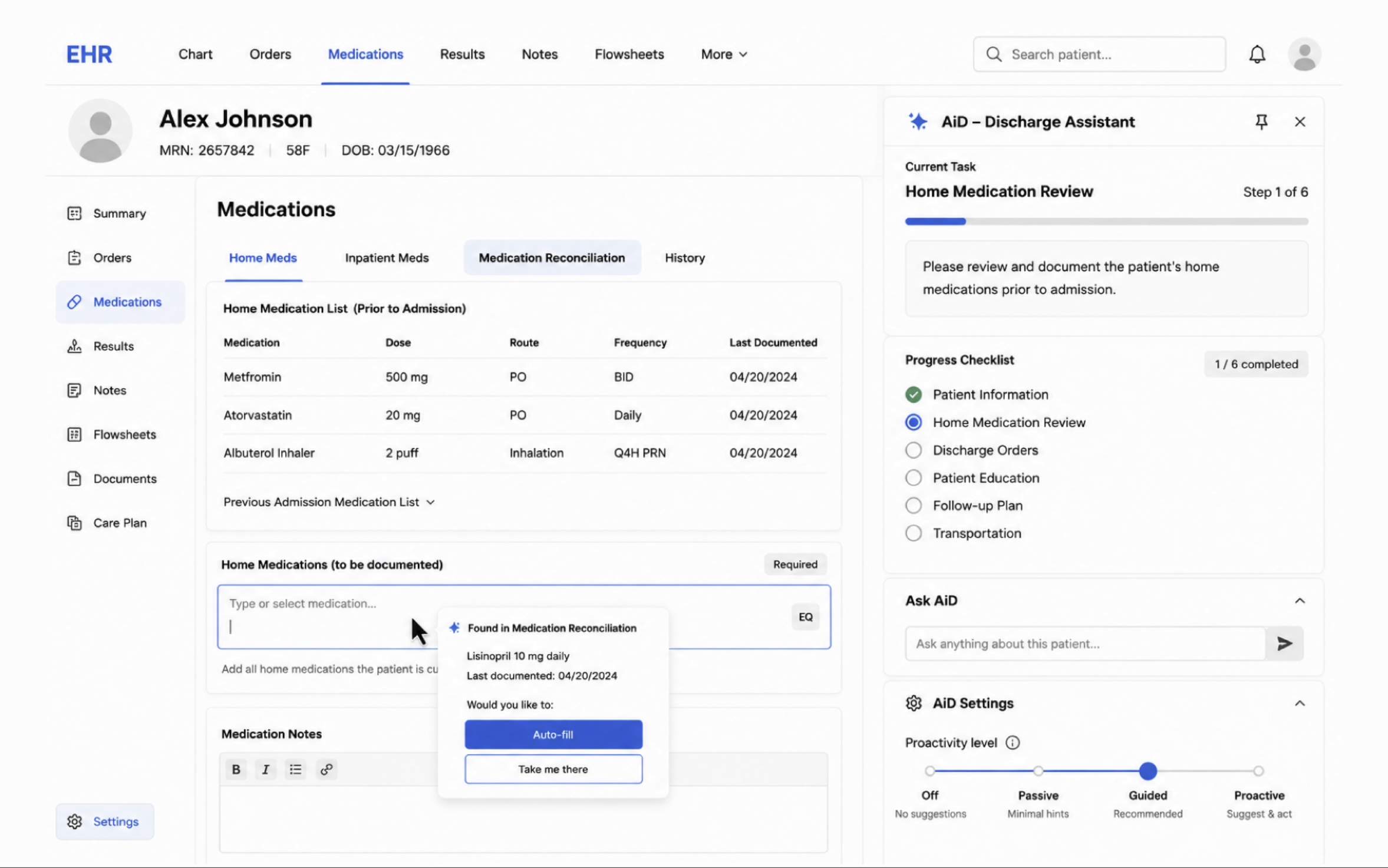Open the Flowsheets tab in top navigation
Viewport: 1388px width, 868px height.
point(629,54)
